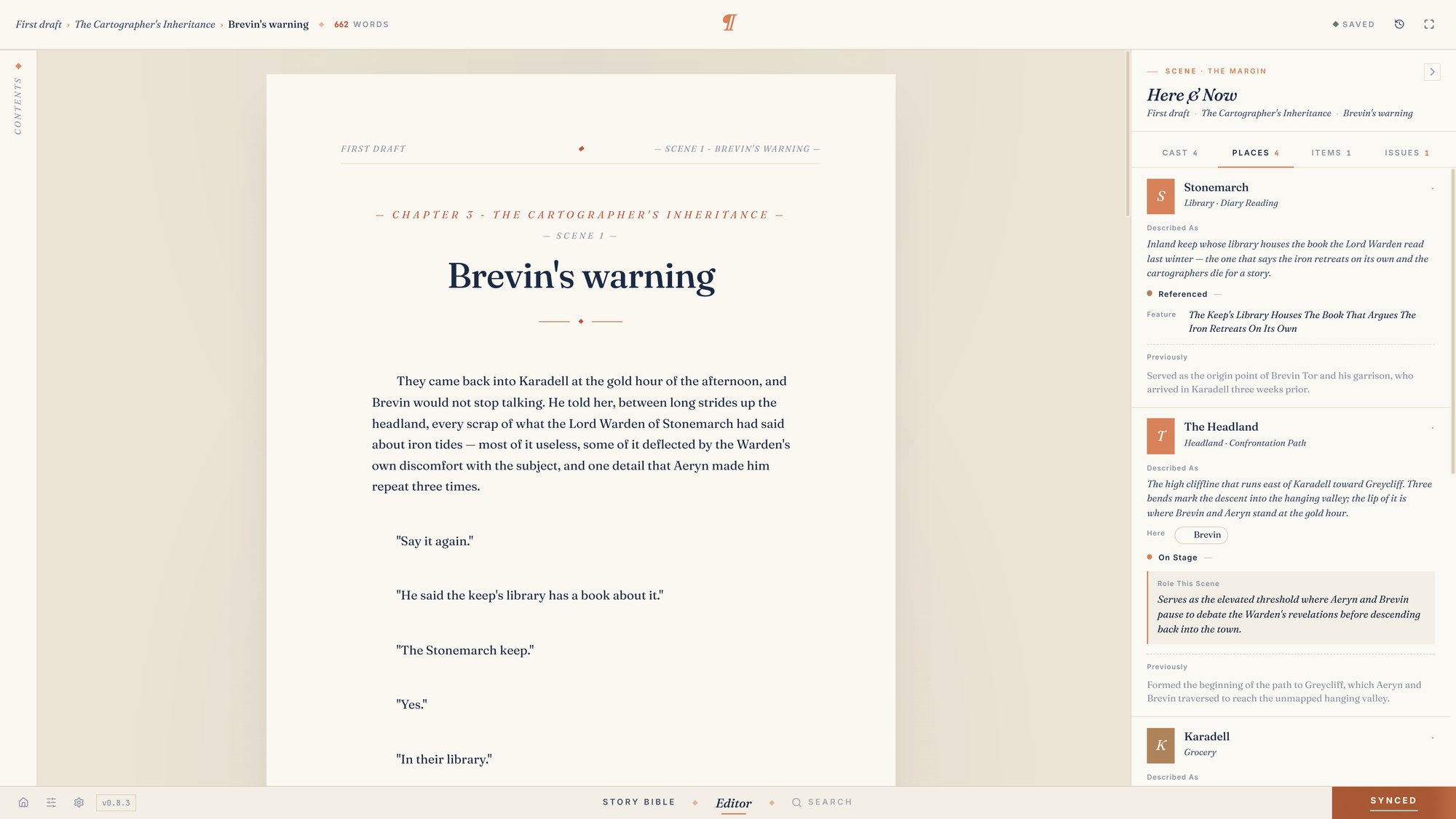Click the Library · Diary Reading subtitle
The image size is (1456, 819).
1230,203
